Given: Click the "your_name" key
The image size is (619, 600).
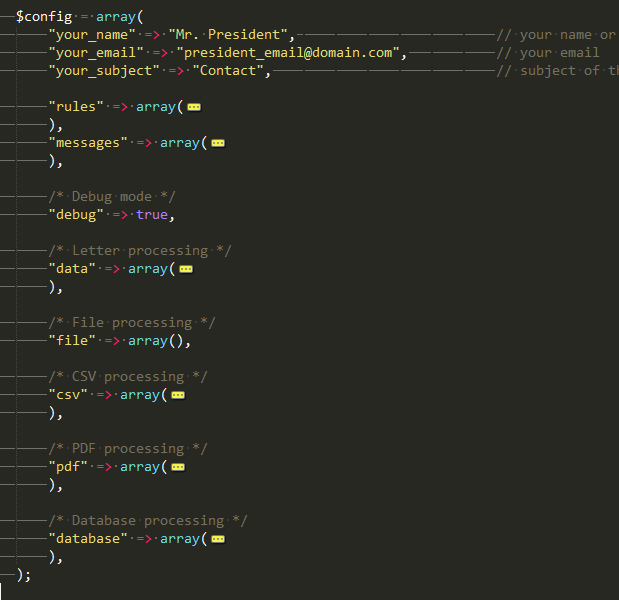Looking at the screenshot, I should coord(92,35).
